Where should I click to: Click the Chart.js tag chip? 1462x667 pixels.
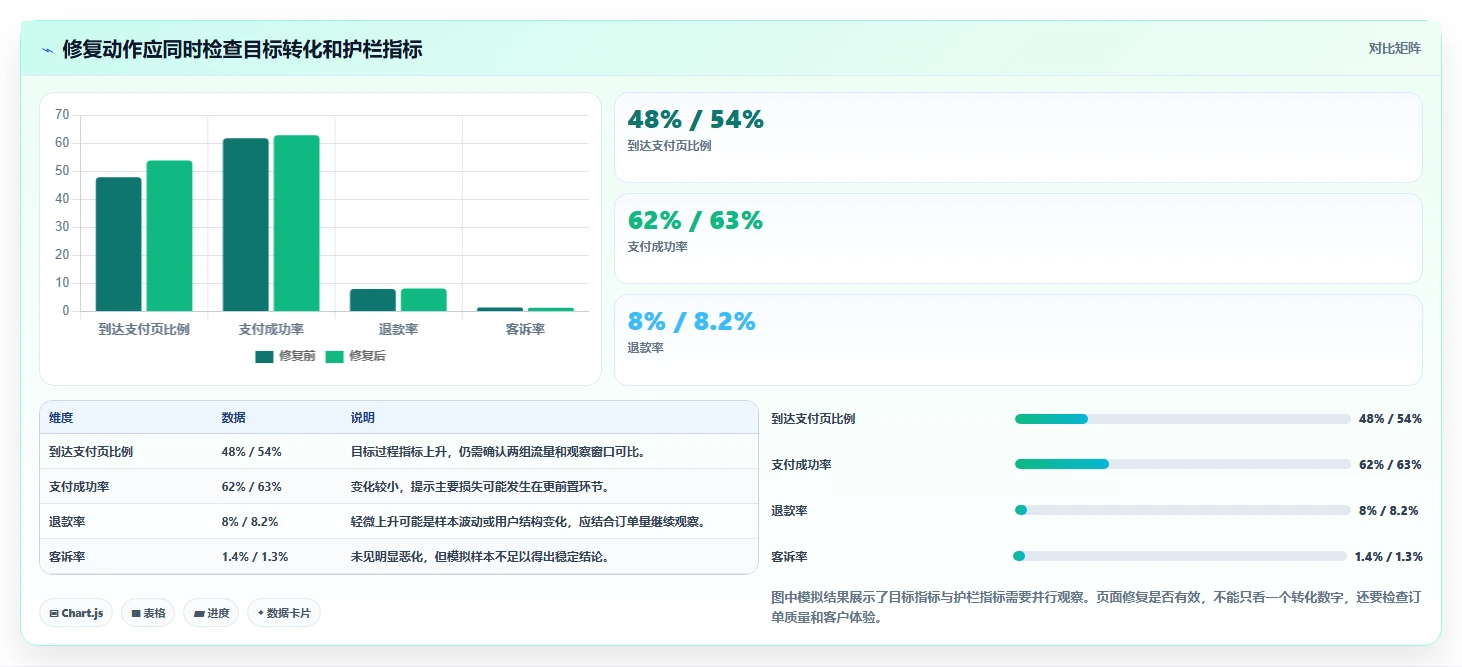[x=76, y=613]
